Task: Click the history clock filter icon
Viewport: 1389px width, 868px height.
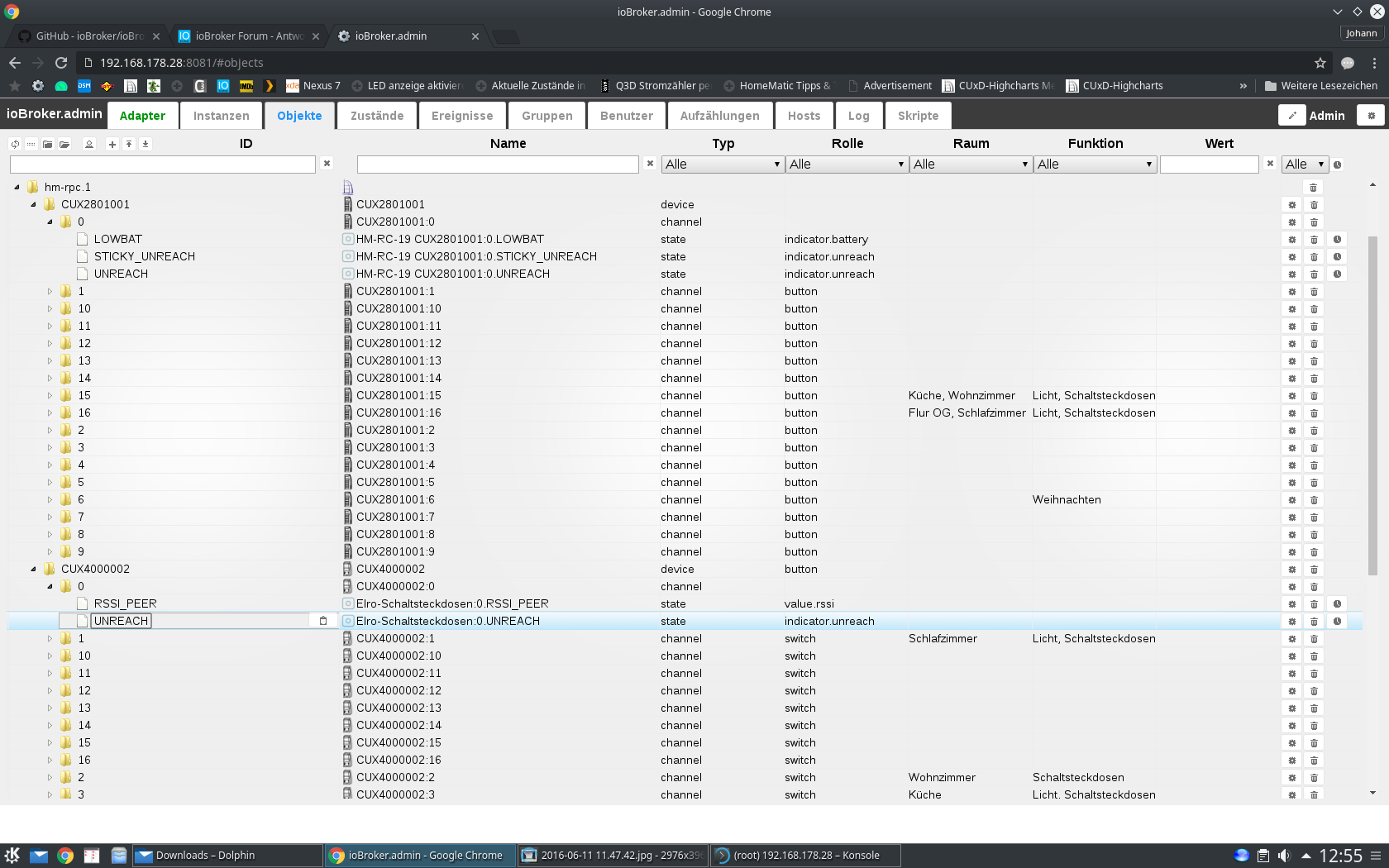Action: [1337, 165]
